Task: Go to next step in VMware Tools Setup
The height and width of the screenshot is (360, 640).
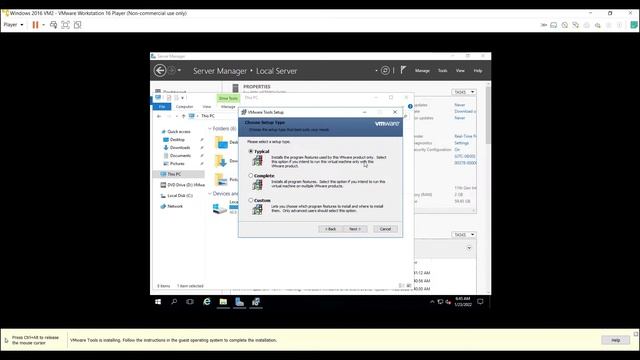Action: pyautogui.click(x=355, y=229)
